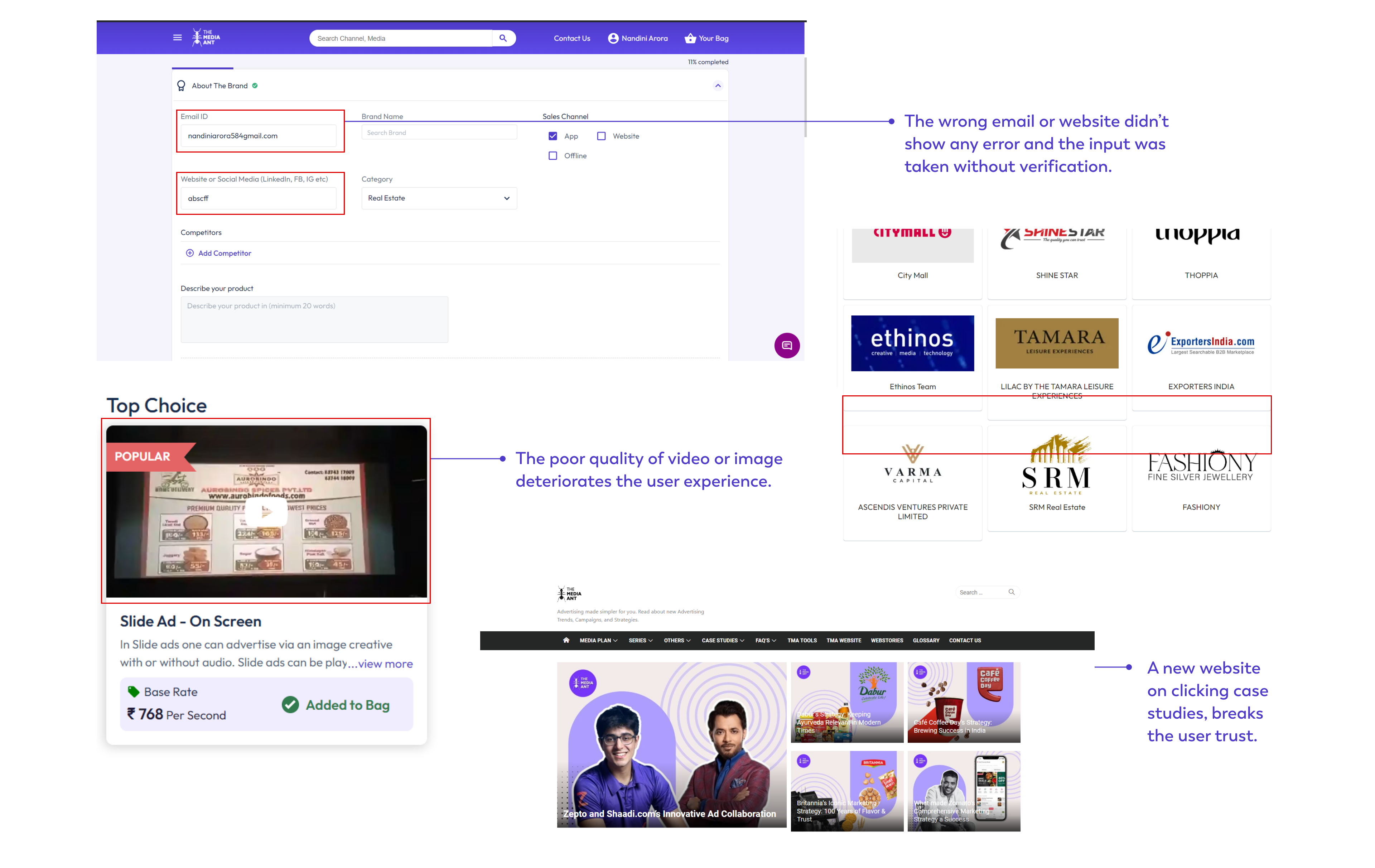The width and height of the screenshot is (1375, 868).
Task: Play the Slide Ad video
Action: coord(266,512)
